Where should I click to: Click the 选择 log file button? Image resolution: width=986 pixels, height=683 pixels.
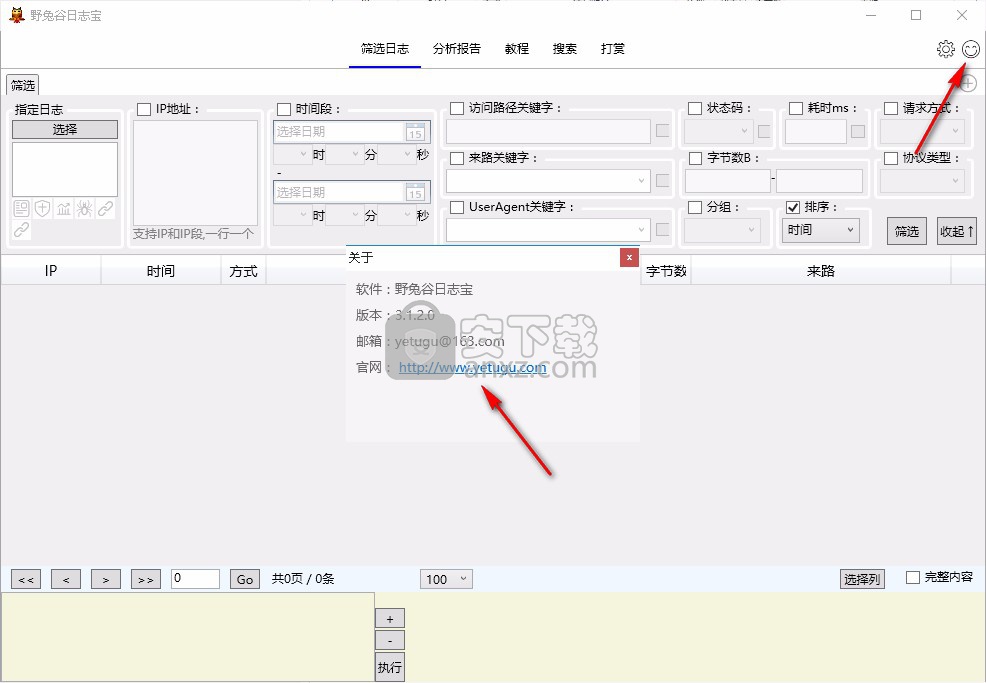[65, 130]
